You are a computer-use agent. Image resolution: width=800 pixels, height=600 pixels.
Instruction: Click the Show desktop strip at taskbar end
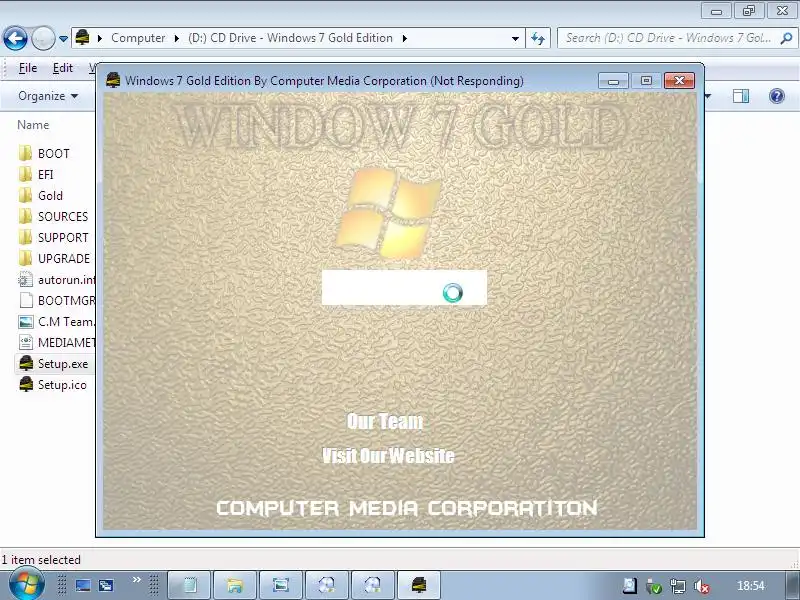(792, 585)
